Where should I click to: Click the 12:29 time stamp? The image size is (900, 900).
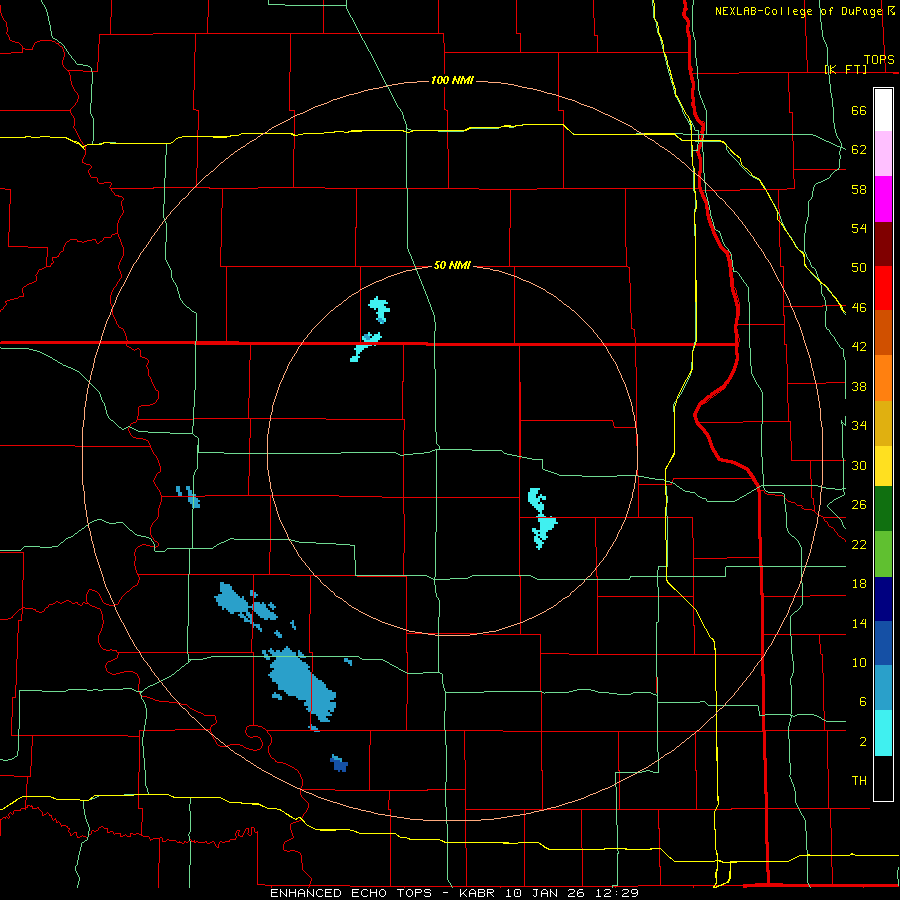617,893
